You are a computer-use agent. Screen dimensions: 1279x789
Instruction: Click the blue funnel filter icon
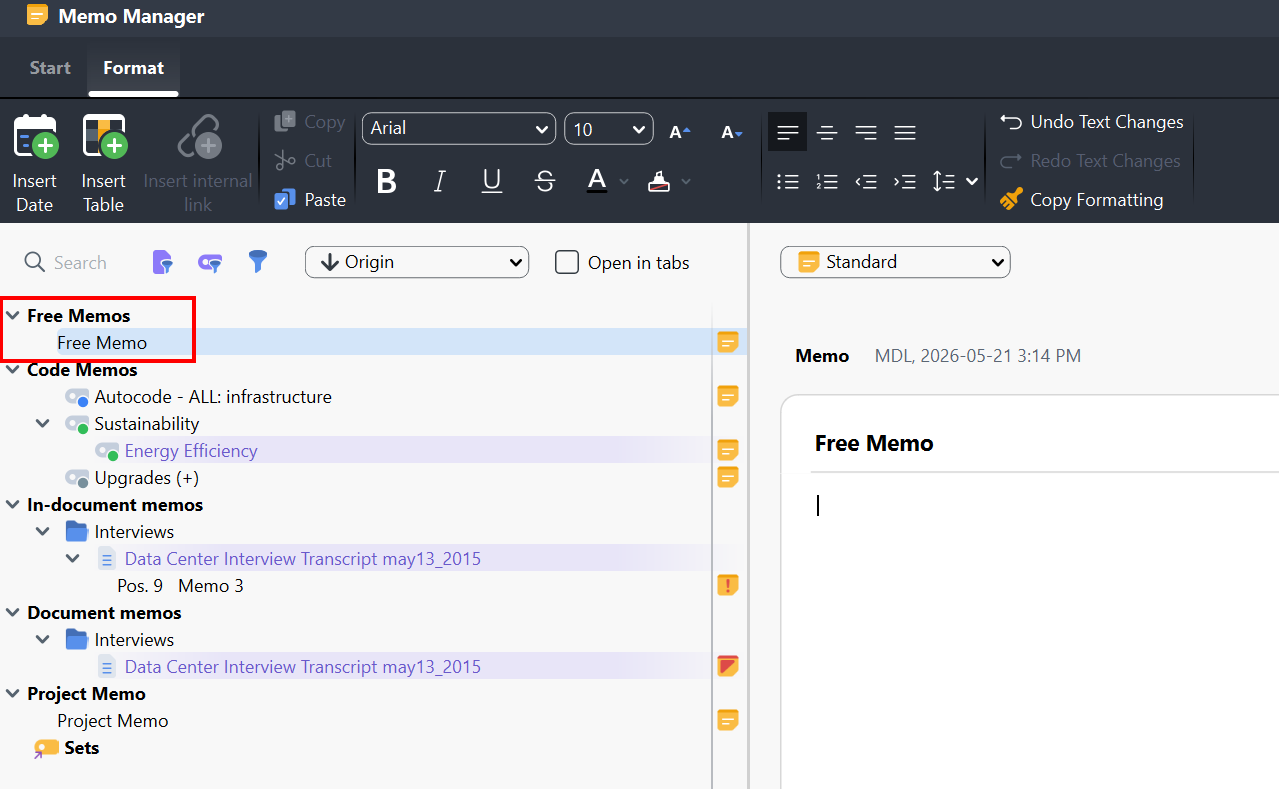(258, 263)
